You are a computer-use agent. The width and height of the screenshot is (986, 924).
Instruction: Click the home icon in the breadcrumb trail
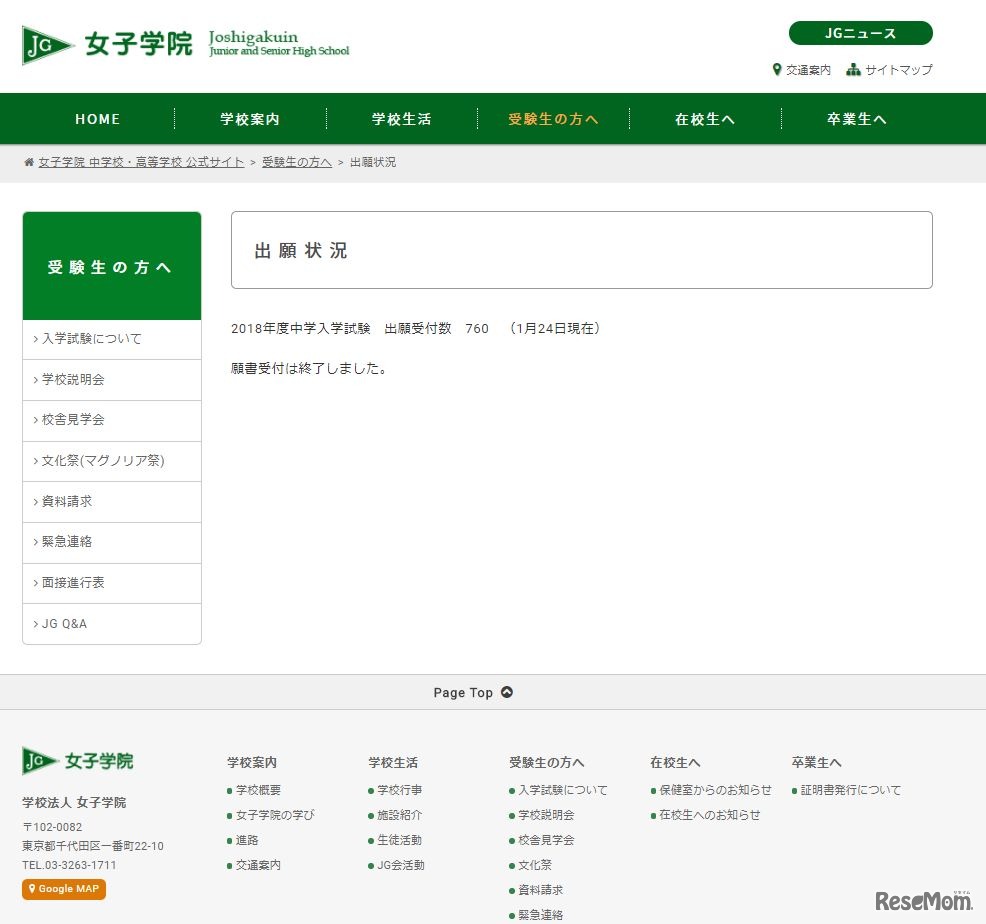[x=28, y=161]
